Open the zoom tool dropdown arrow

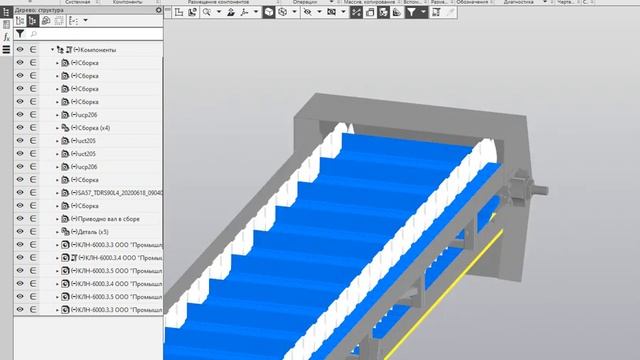tap(219, 12)
